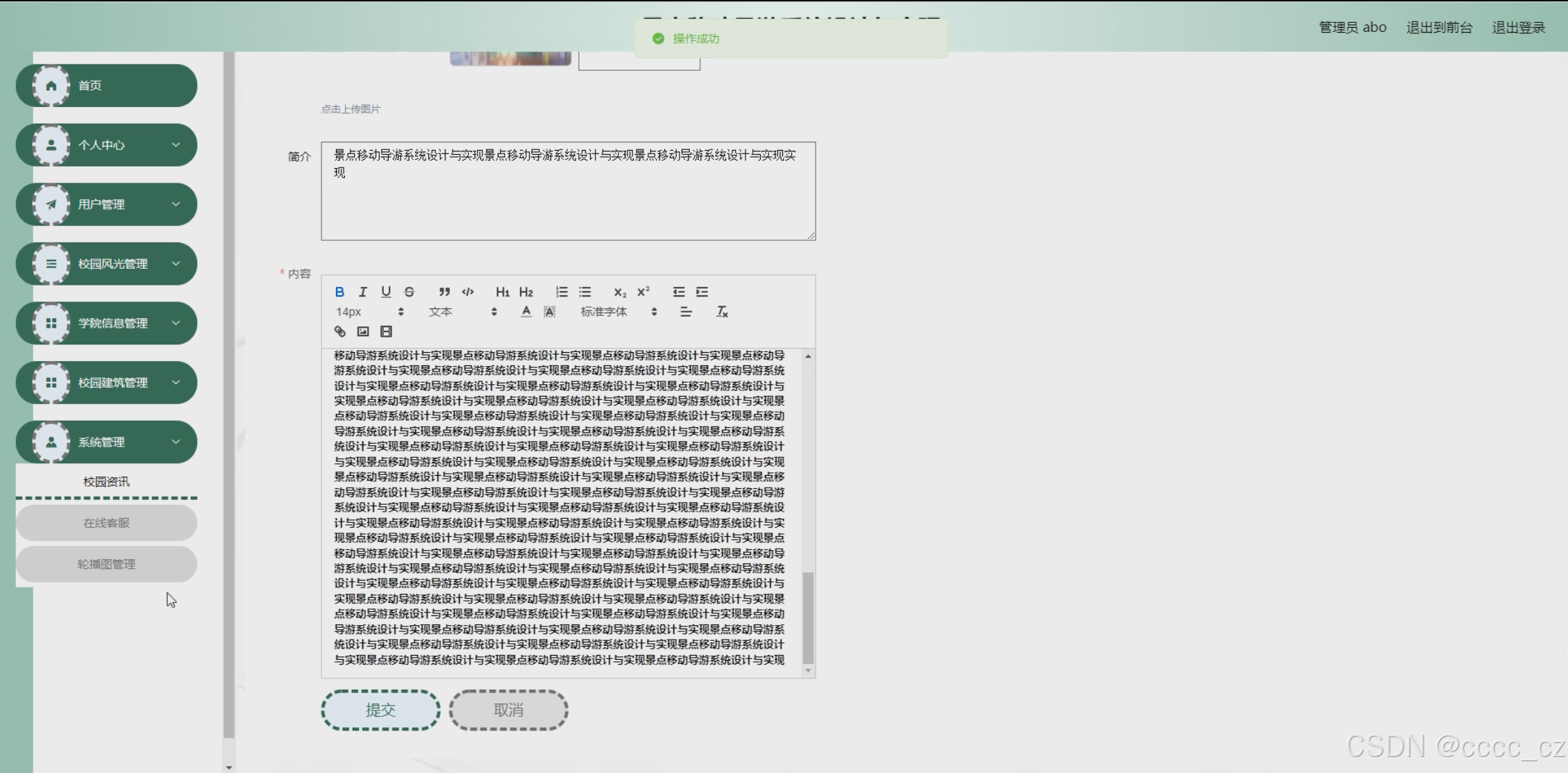This screenshot has height=773, width=1568.
Task: Insert an image into the content
Action: pos(363,331)
